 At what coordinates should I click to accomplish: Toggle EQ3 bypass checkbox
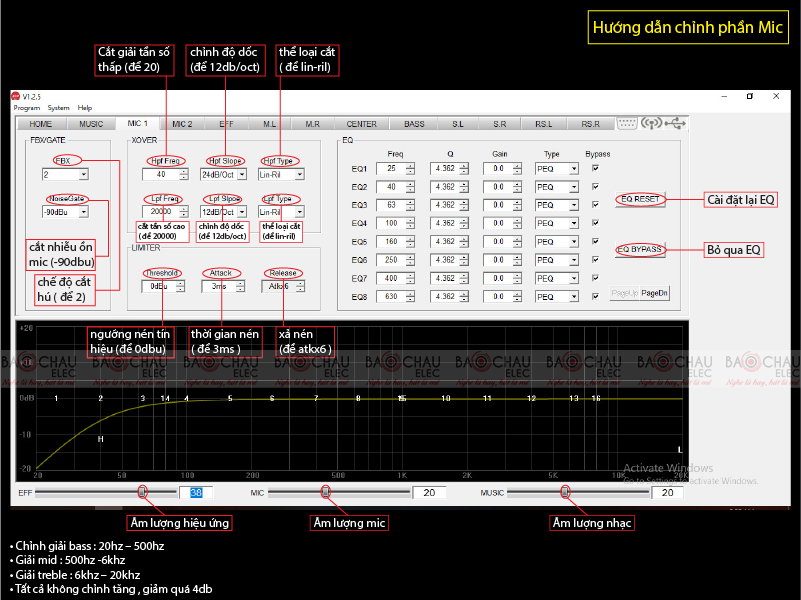595,204
